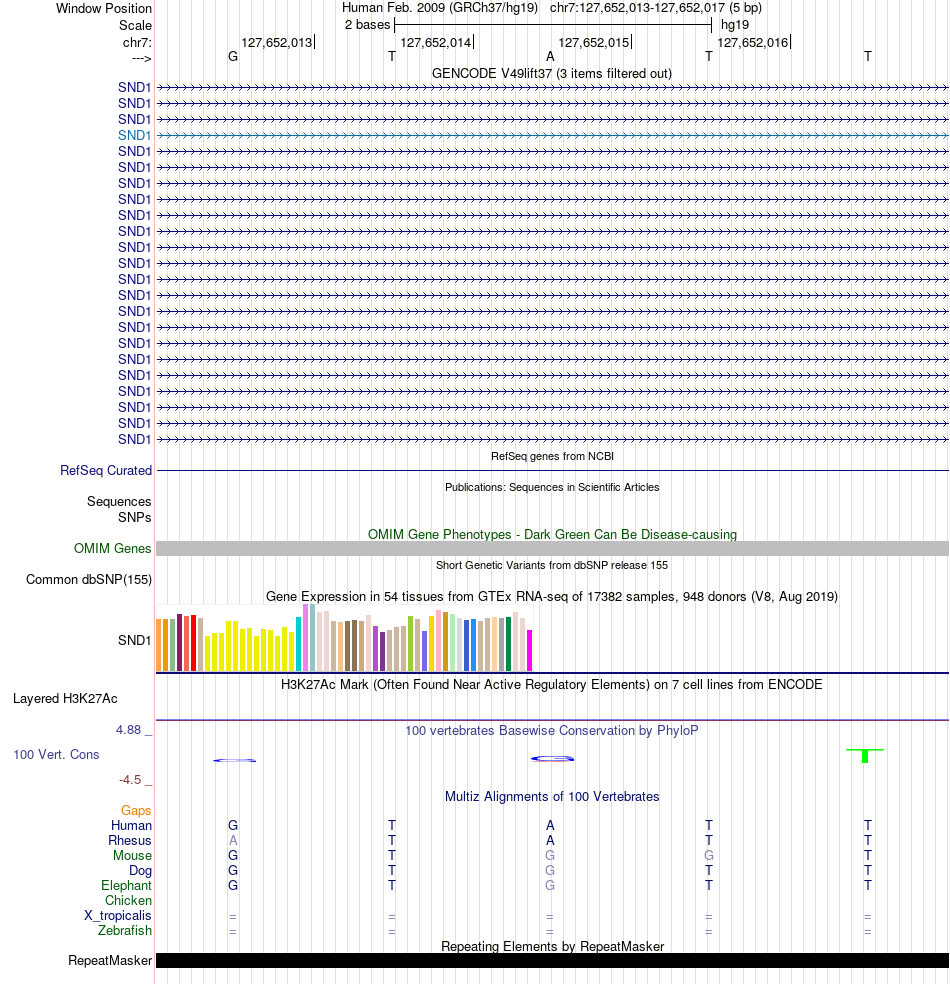Viewport: 950px width, 984px height.
Task: Open 'Short Genetic Variants from dbSNP release 155' title
Action: [552, 565]
